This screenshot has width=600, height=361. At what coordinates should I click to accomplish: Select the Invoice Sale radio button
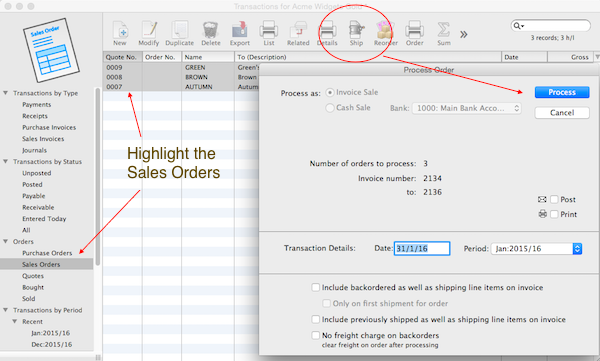[x=329, y=92]
